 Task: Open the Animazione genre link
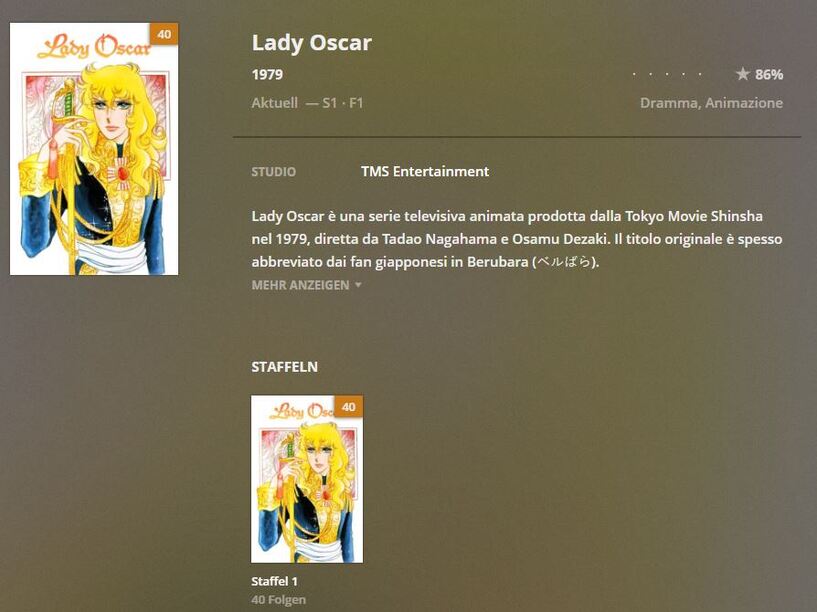pos(744,103)
